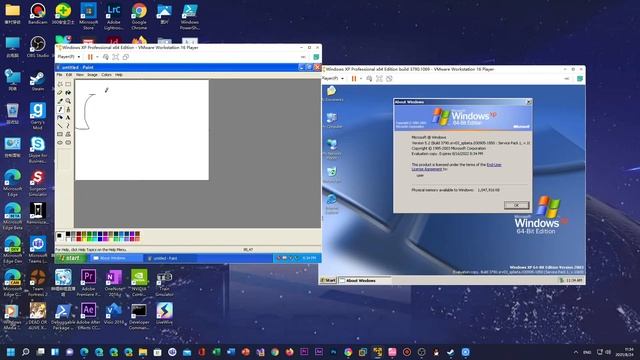
Task: Open Google Chrome desktop shortcut
Action: (139, 16)
